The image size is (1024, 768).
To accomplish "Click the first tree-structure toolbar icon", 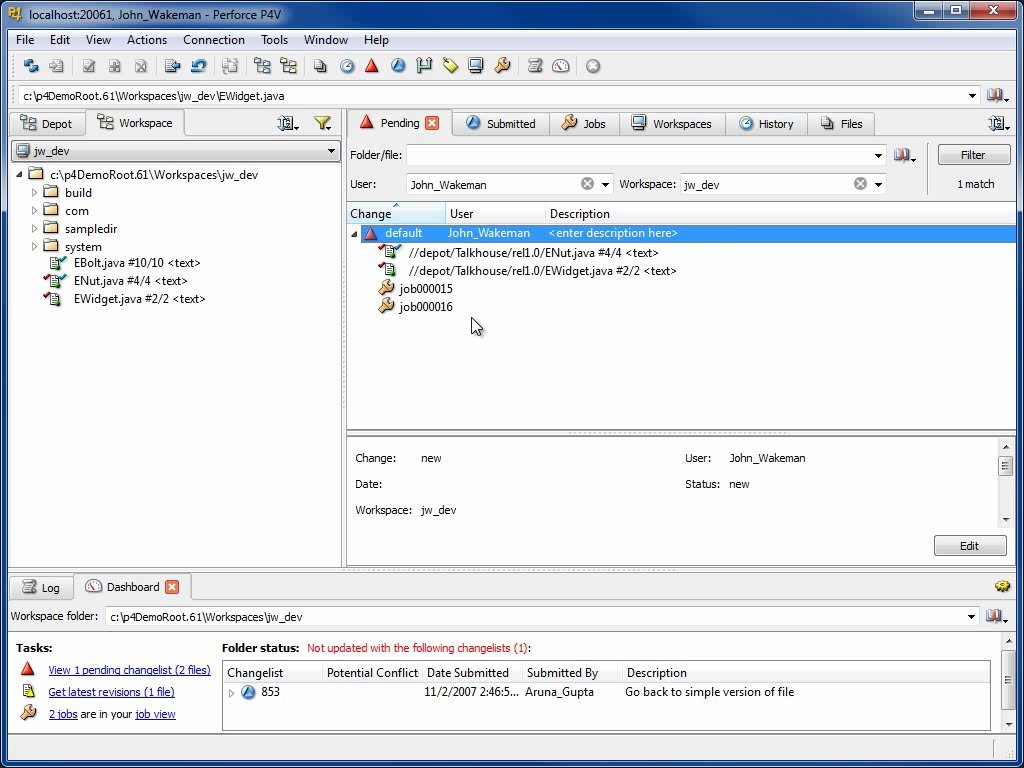I will (x=262, y=66).
